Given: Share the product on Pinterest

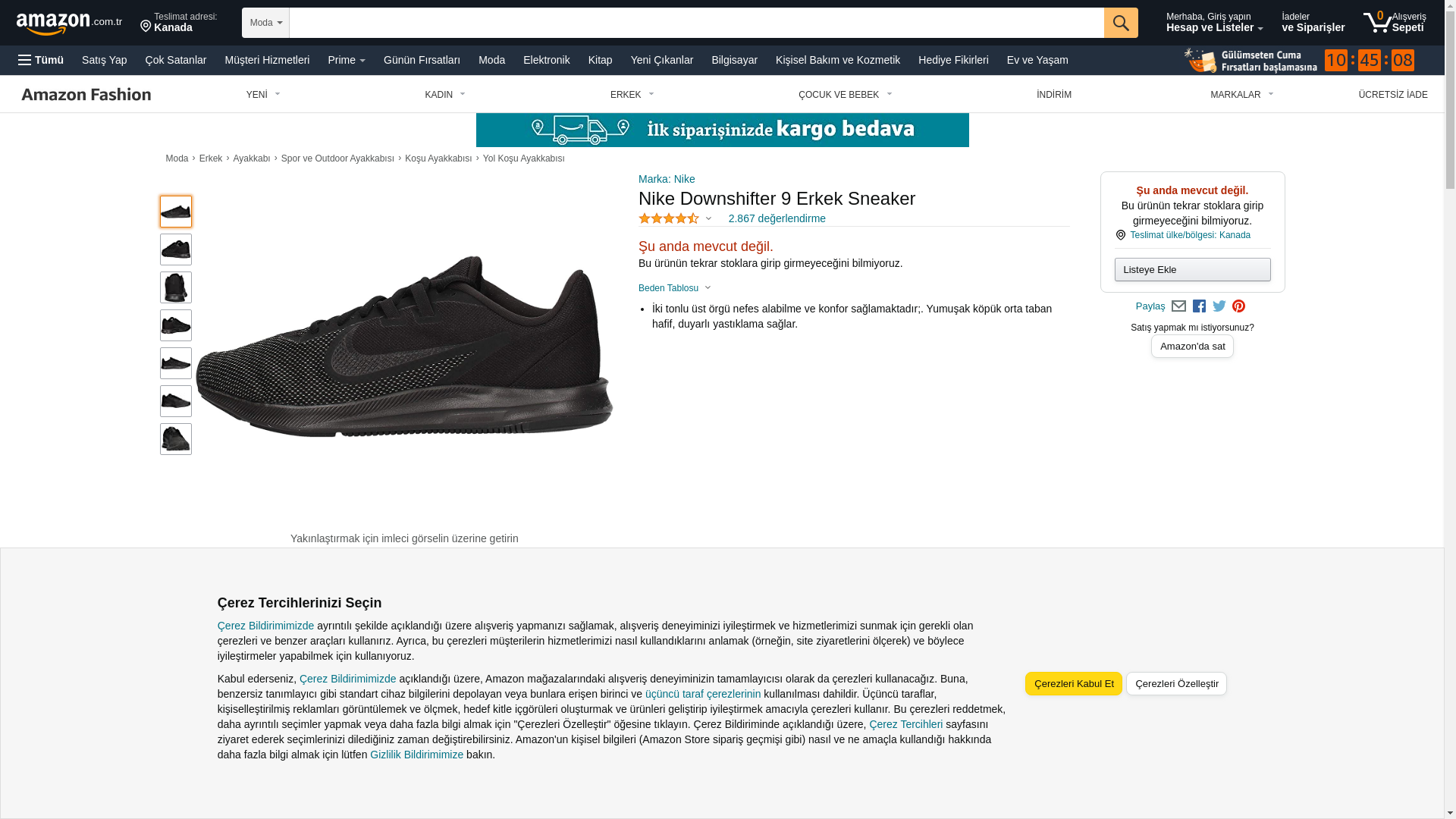Looking at the screenshot, I should point(1238,306).
